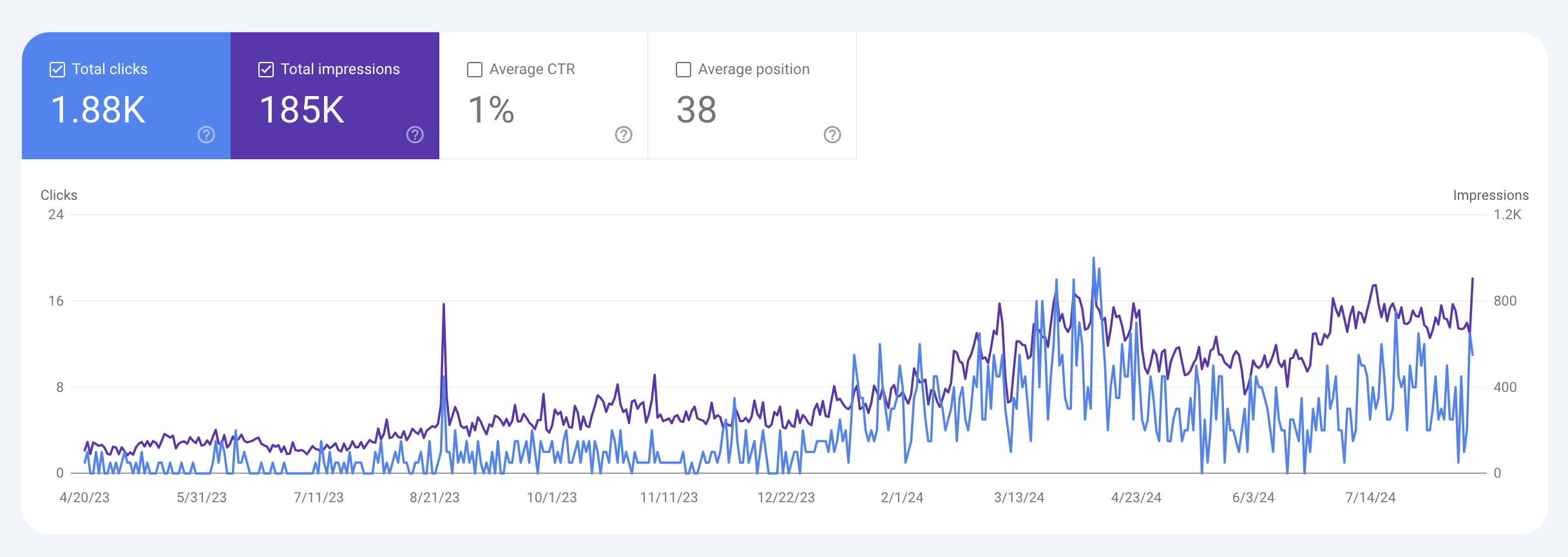This screenshot has width=1568, height=557.
Task: Uncheck the Total clicks checkbox
Action: pyautogui.click(x=57, y=70)
